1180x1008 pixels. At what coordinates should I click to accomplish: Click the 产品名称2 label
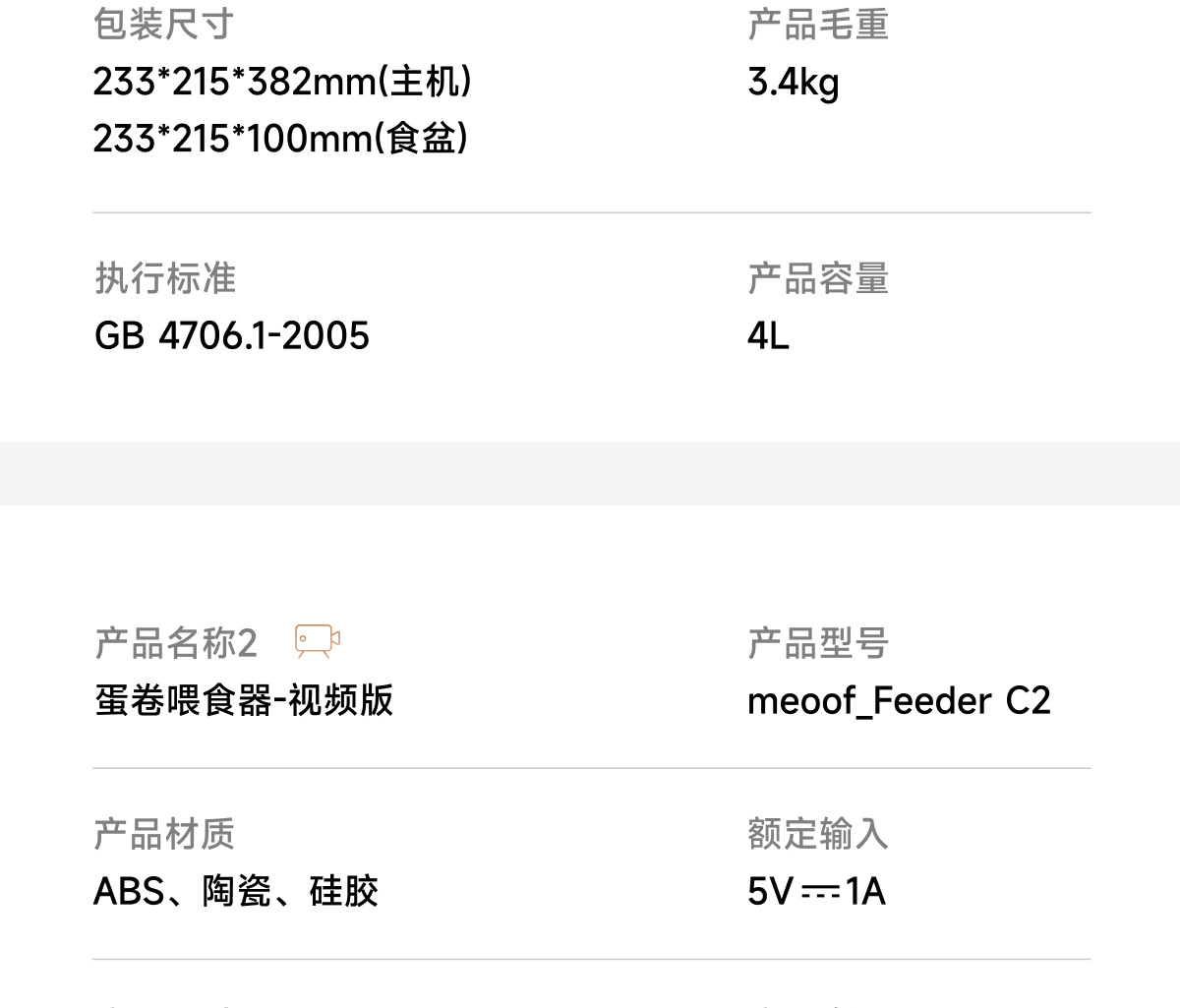click(x=176, y=643)
